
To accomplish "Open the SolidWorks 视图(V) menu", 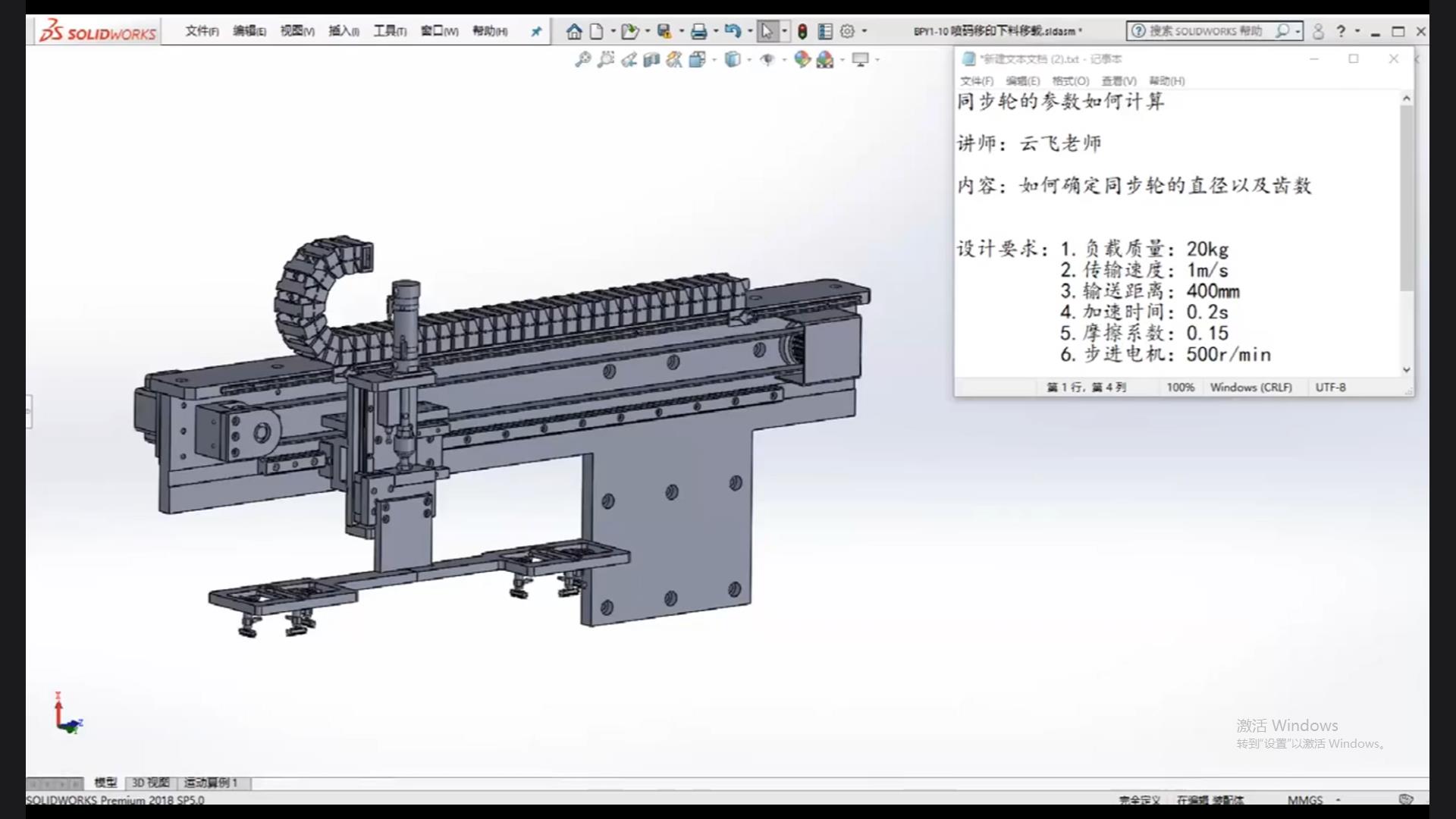I will (297, 31).
